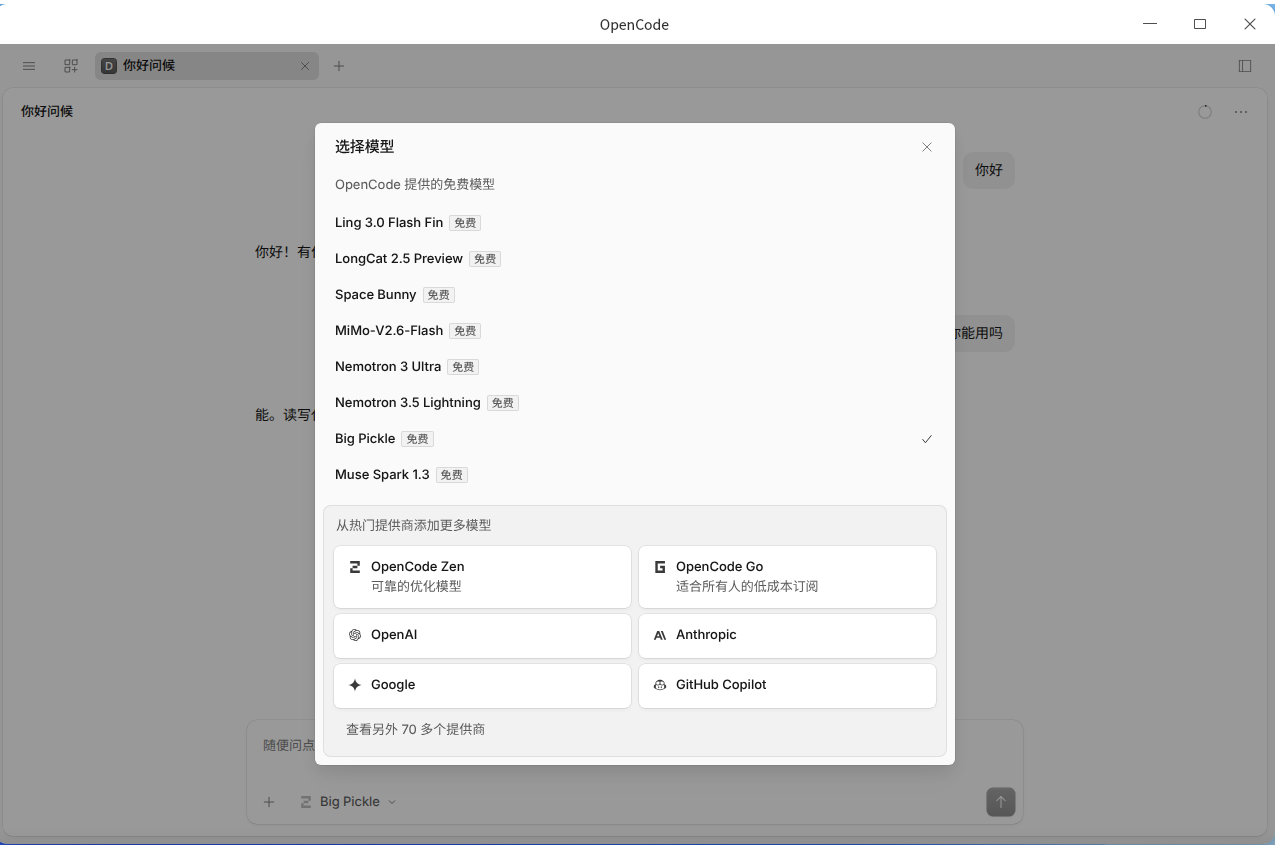Image resolution: width=1275 pixels, height=845 pixels.
Task: Toggle the right panel layout icon
Action: 1245,66
